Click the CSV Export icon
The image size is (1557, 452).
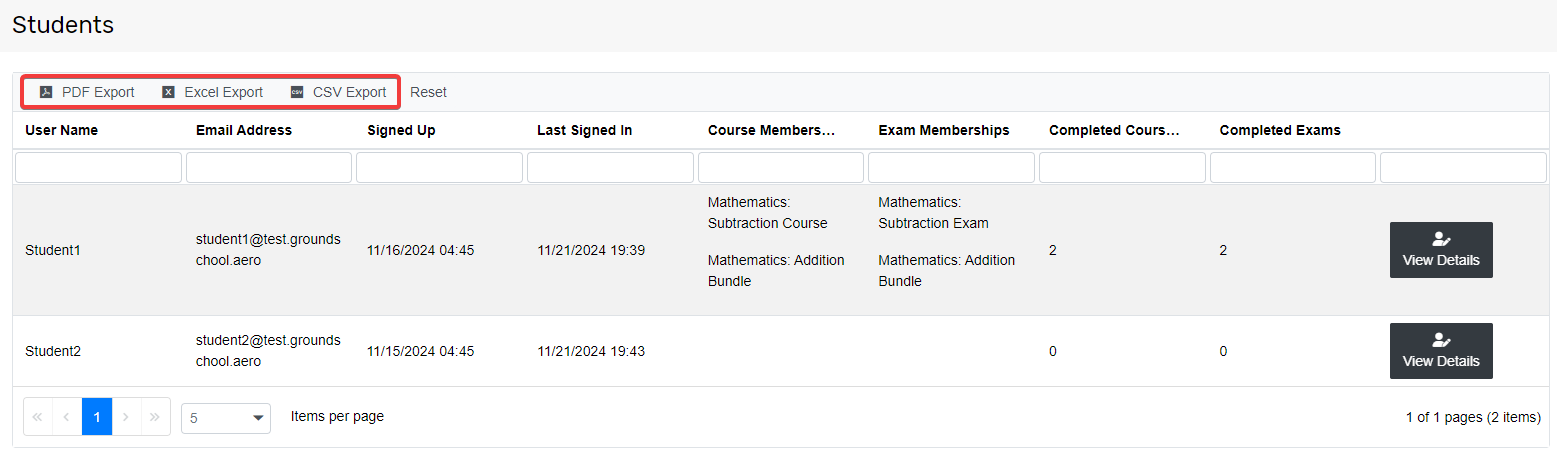[297, 92]
